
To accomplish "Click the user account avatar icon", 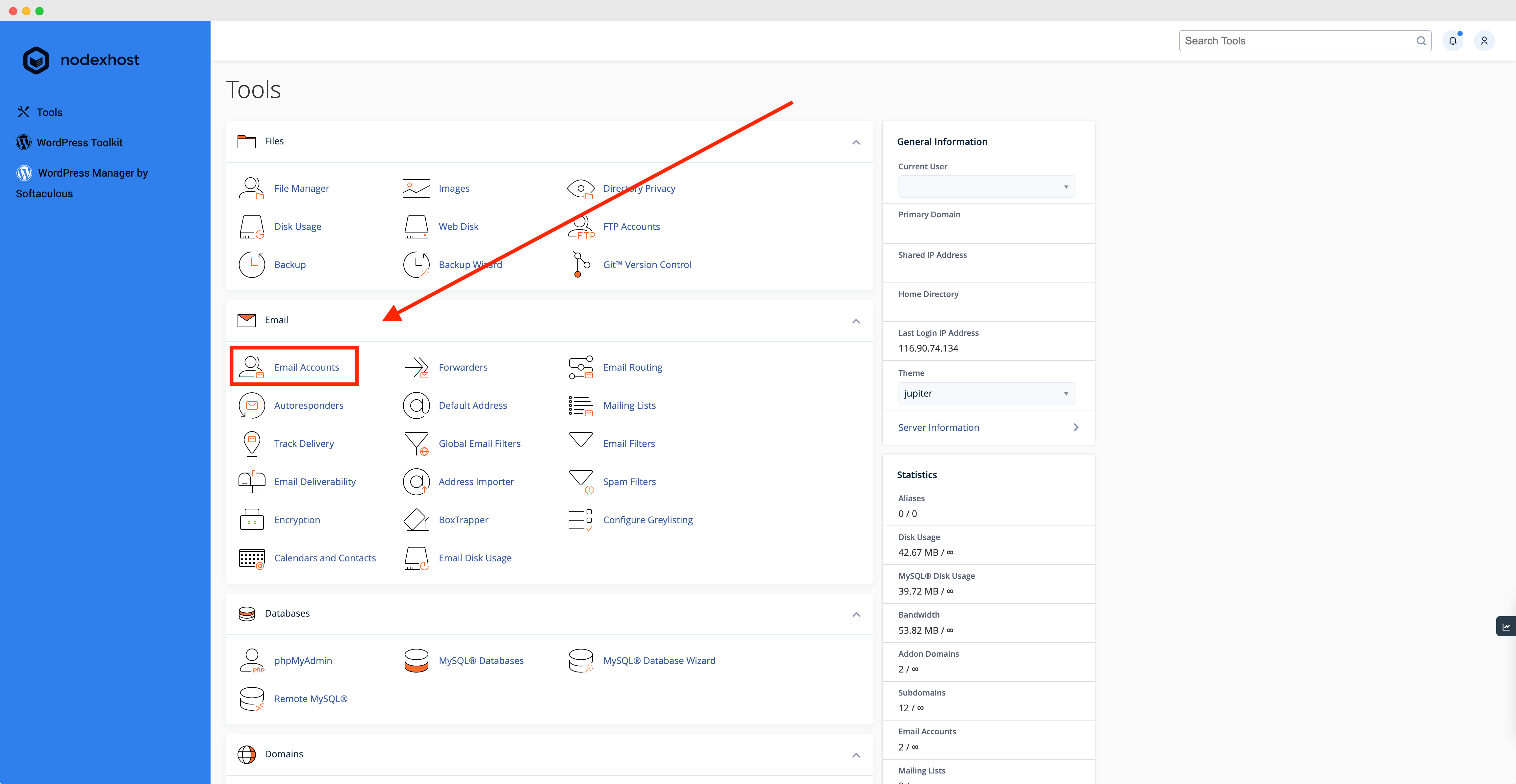I will click(1484, 40).
